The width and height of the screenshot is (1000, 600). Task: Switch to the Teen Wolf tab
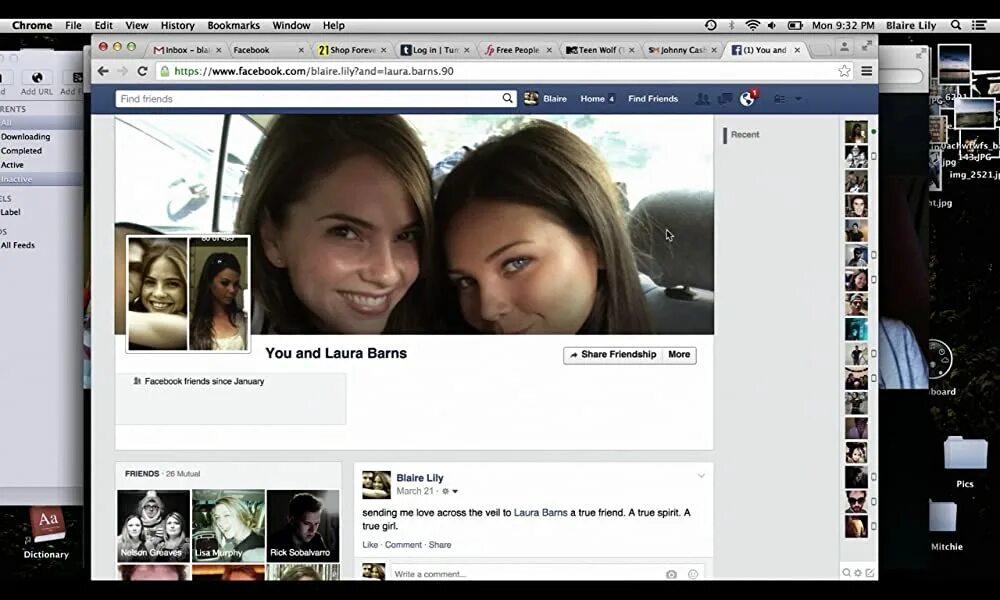click(x=598, y=50)
